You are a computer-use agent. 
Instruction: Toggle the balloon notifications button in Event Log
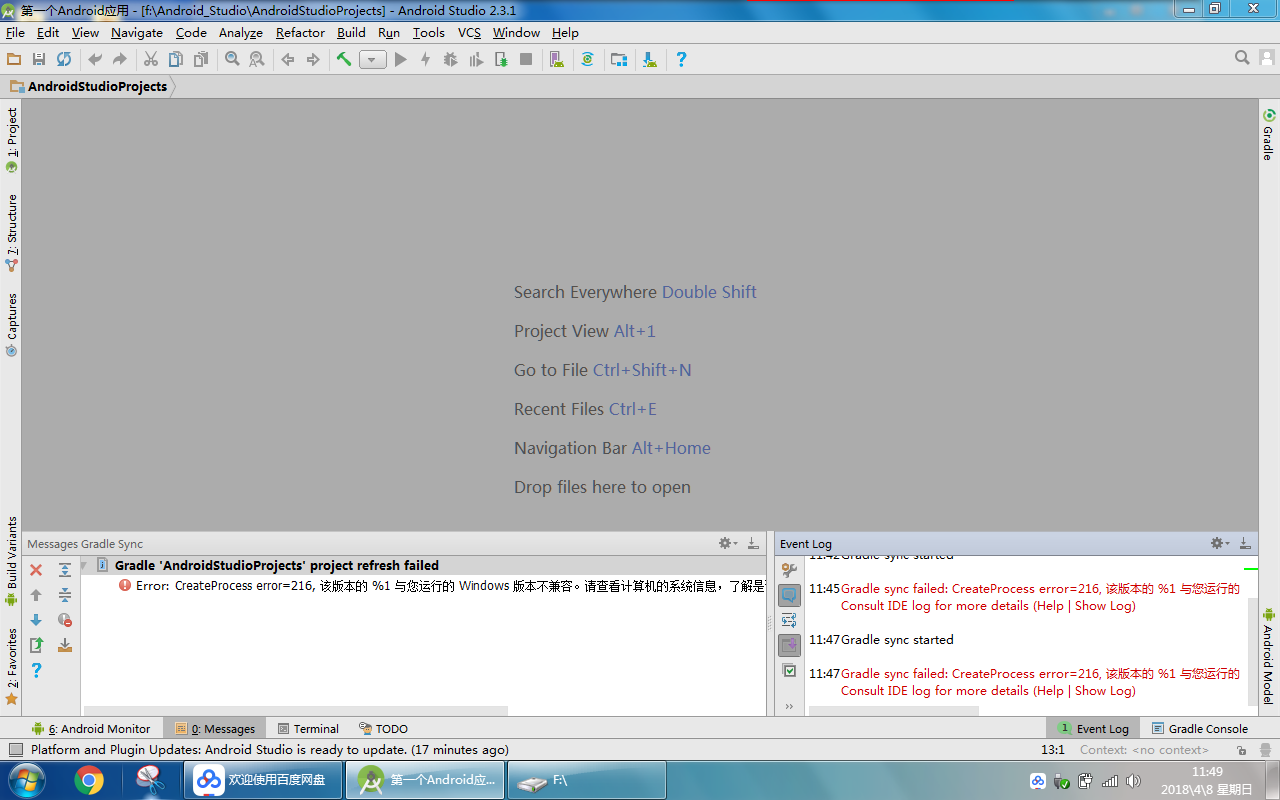[x=790, y=596]
